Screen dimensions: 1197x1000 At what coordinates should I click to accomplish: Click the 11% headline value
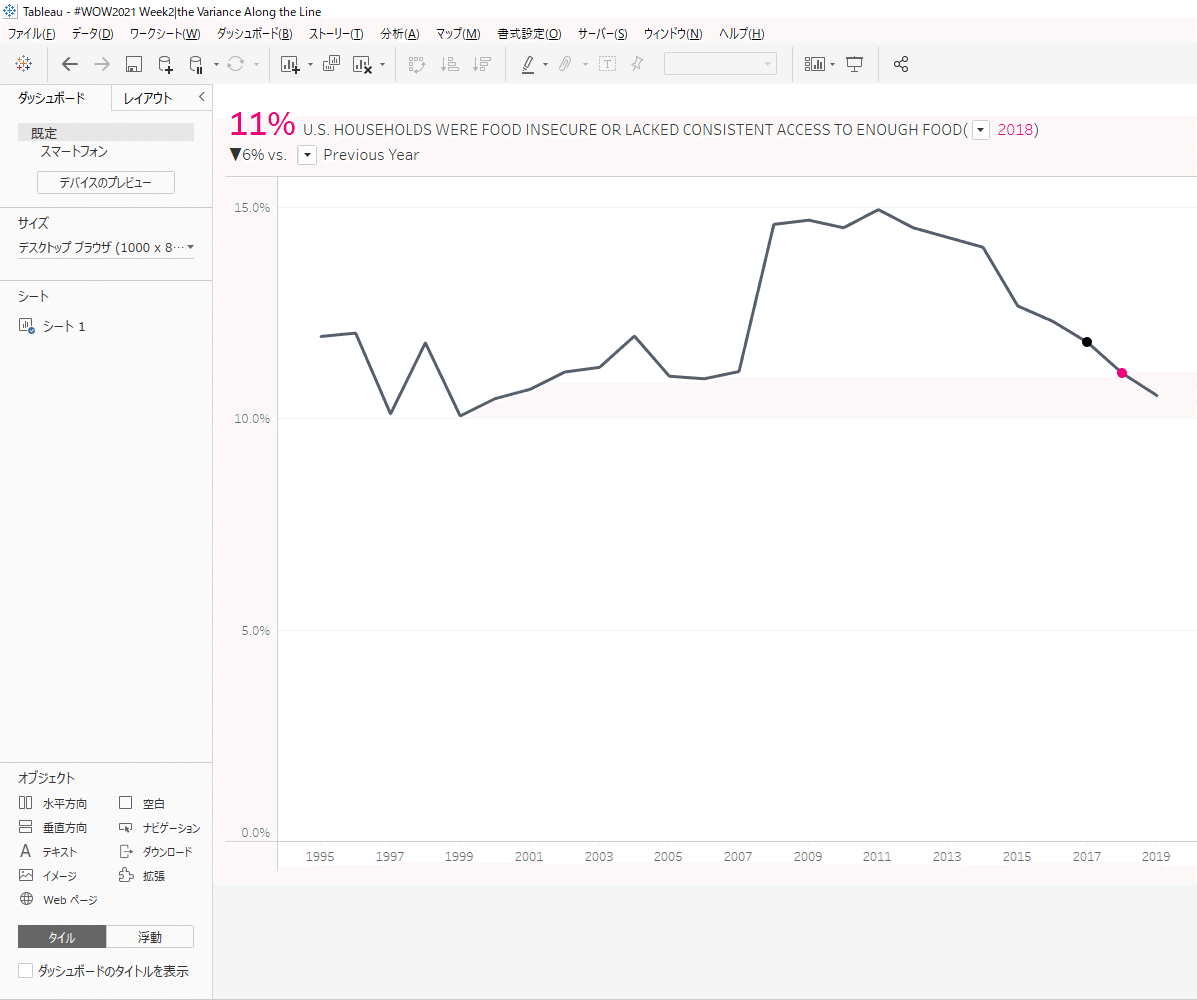(262, 124)
